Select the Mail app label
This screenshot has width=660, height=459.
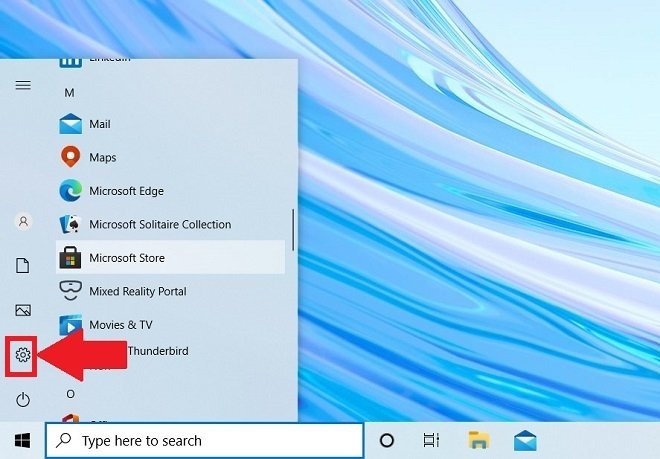pos(100,124)
